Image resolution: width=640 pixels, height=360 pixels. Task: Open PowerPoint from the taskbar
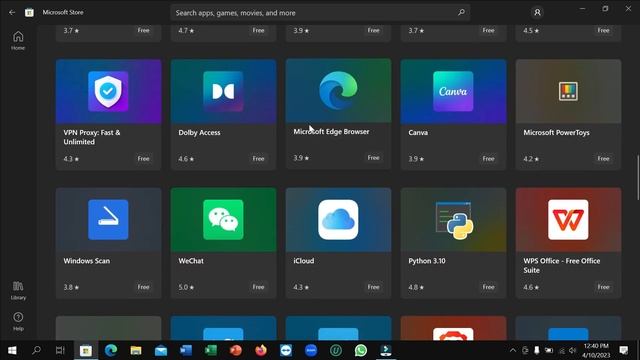point(236,350)
